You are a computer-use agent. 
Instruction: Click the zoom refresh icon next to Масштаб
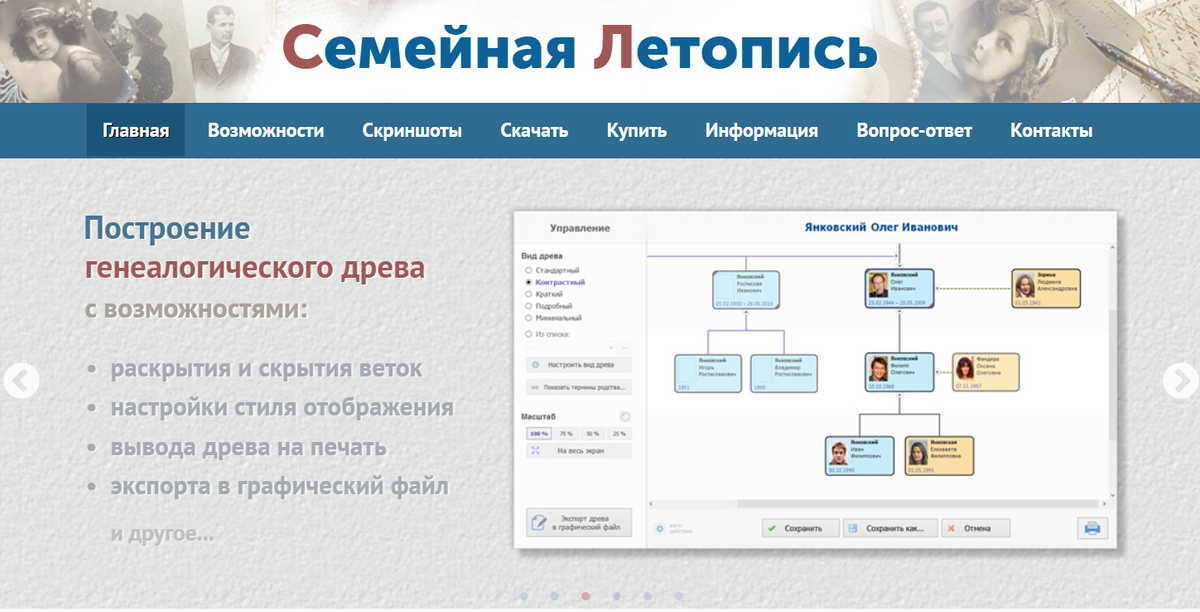click(623, 416)
